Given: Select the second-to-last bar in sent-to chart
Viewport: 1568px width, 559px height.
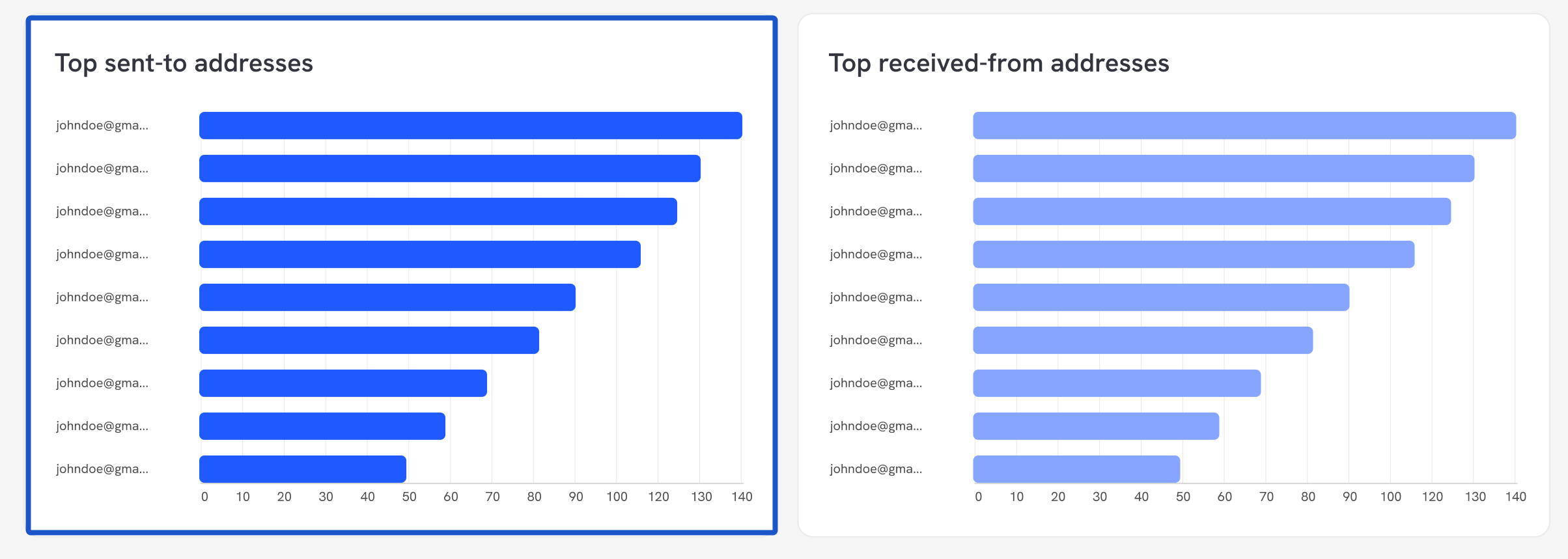Looking at the screenshot, I should pyautogui.click(x=322, y=426).
